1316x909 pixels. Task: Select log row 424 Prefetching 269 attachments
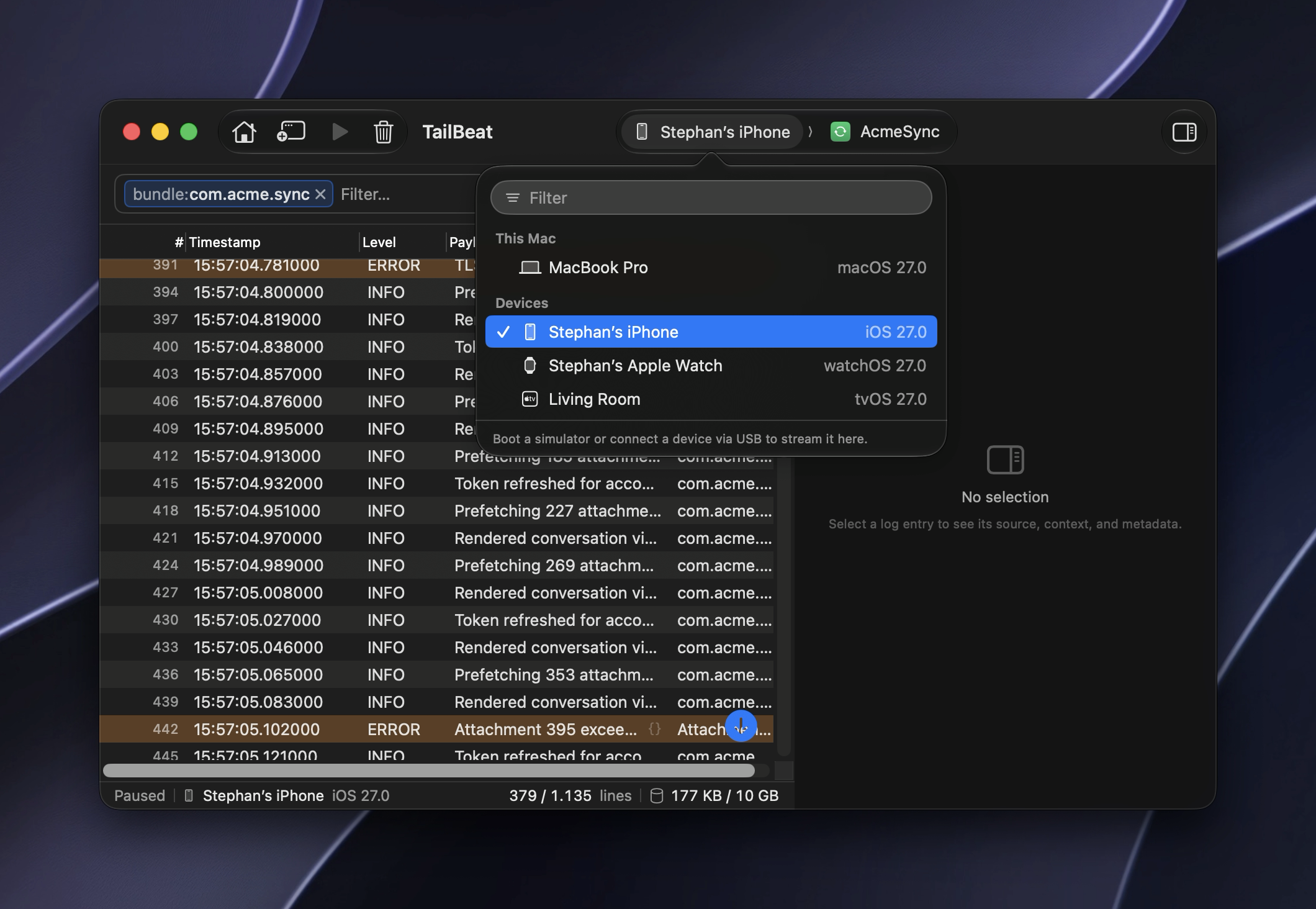pyautogui.click(x=436, y=565)
